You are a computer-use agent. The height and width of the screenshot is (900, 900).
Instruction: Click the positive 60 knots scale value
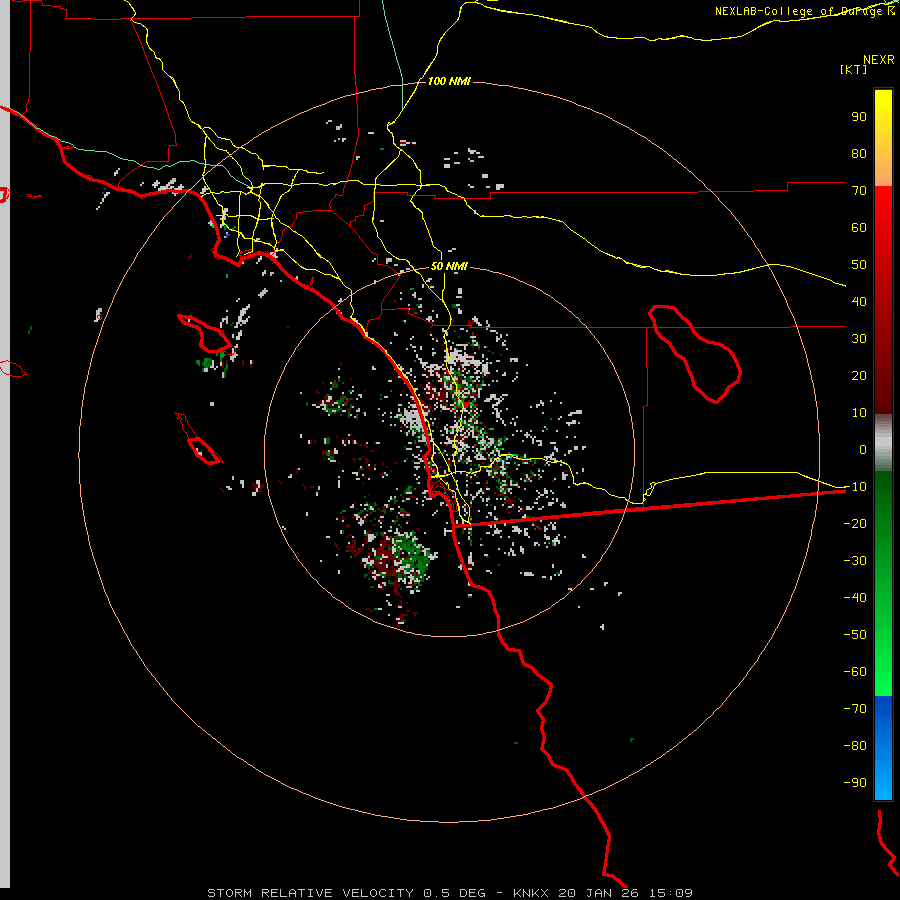point(859,228)
